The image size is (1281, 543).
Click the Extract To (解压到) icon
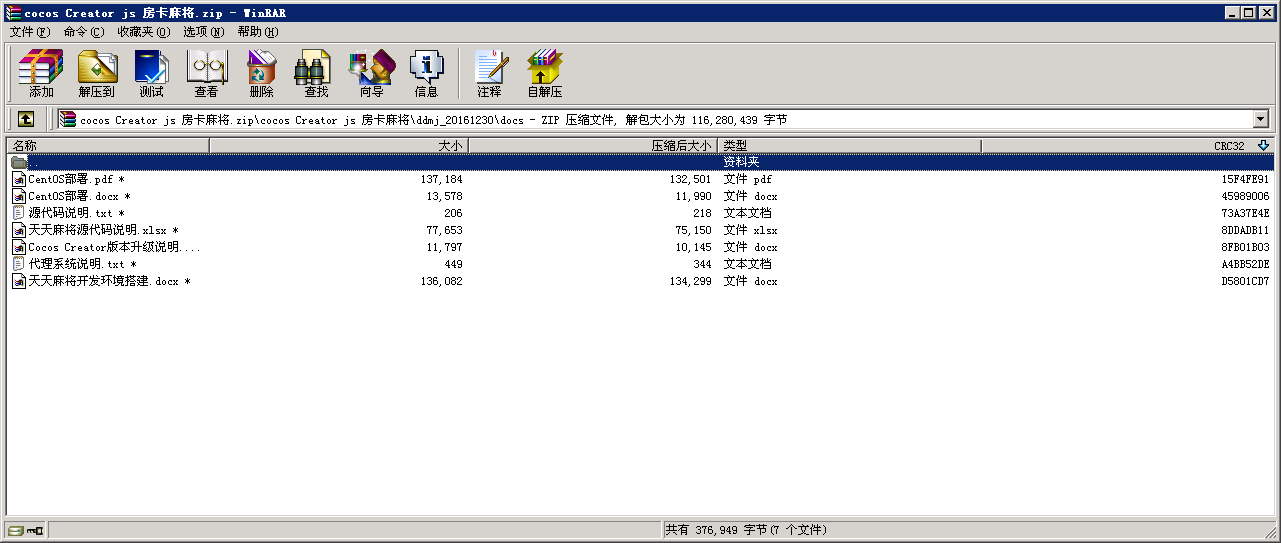[97, 73]
